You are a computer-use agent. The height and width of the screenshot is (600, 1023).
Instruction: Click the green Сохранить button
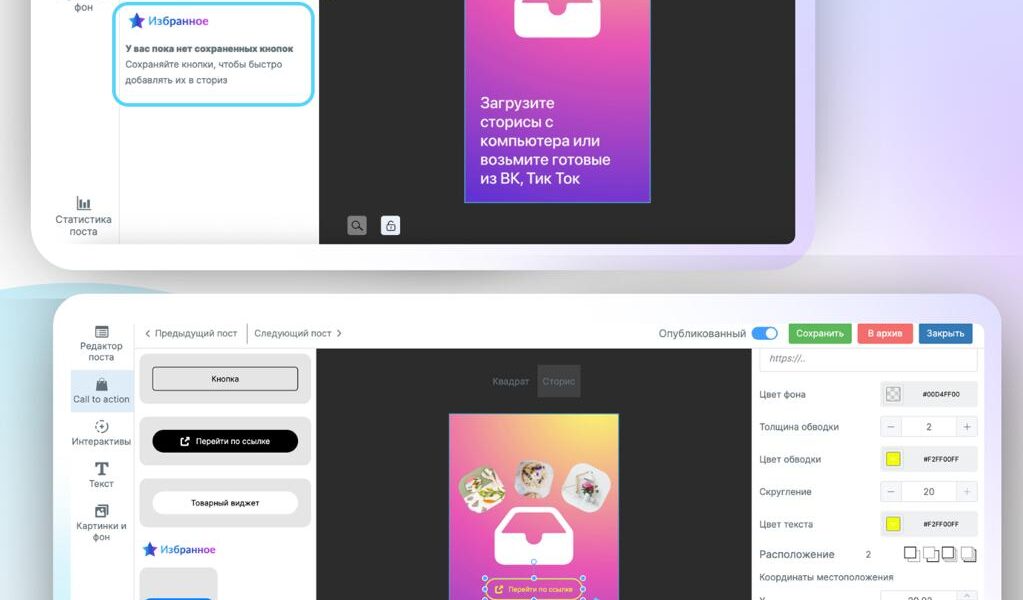coord(820,333)
